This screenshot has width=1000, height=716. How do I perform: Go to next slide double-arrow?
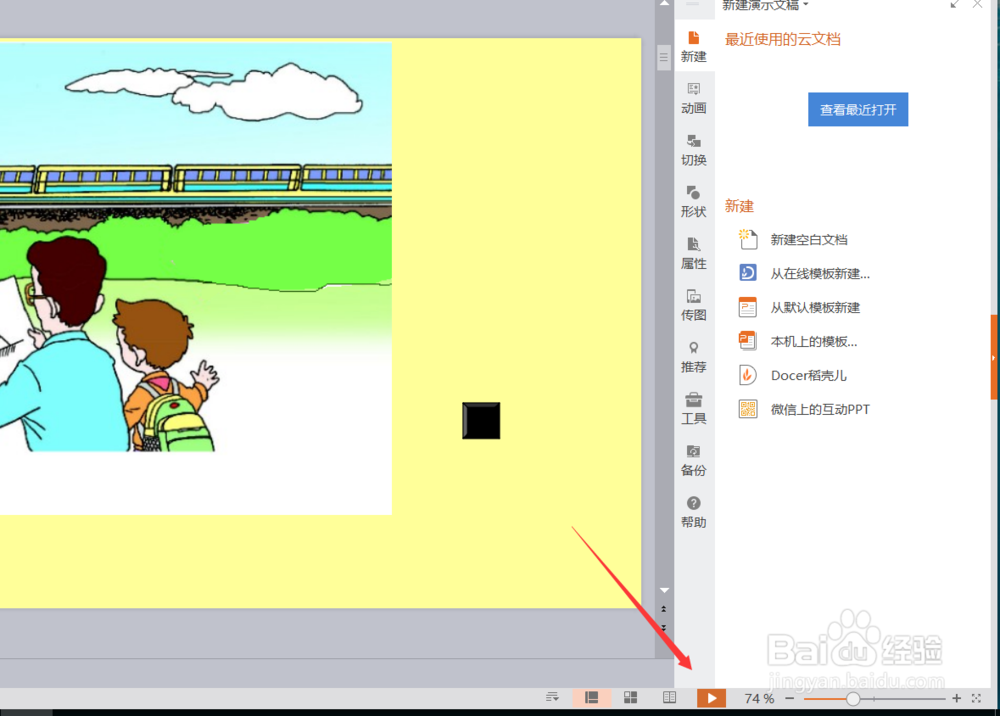664,628
